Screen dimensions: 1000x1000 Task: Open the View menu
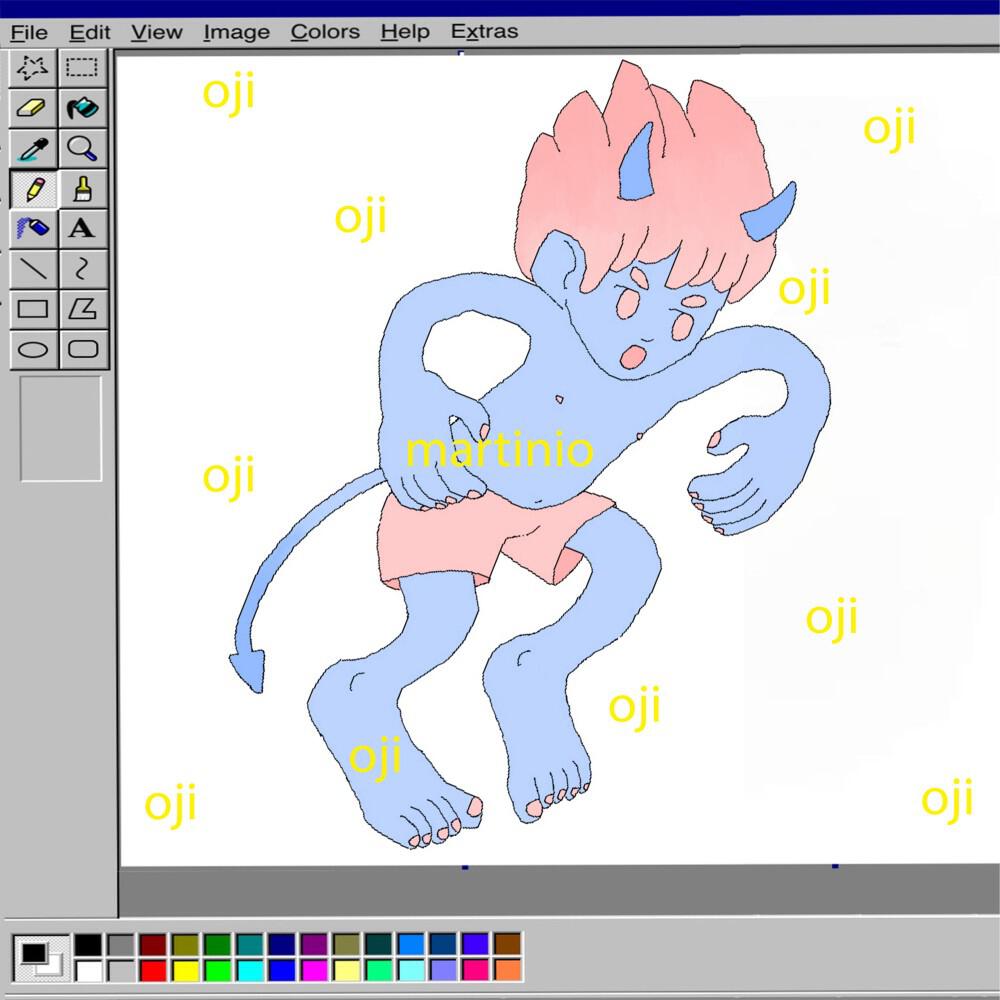tap(157, 32)
